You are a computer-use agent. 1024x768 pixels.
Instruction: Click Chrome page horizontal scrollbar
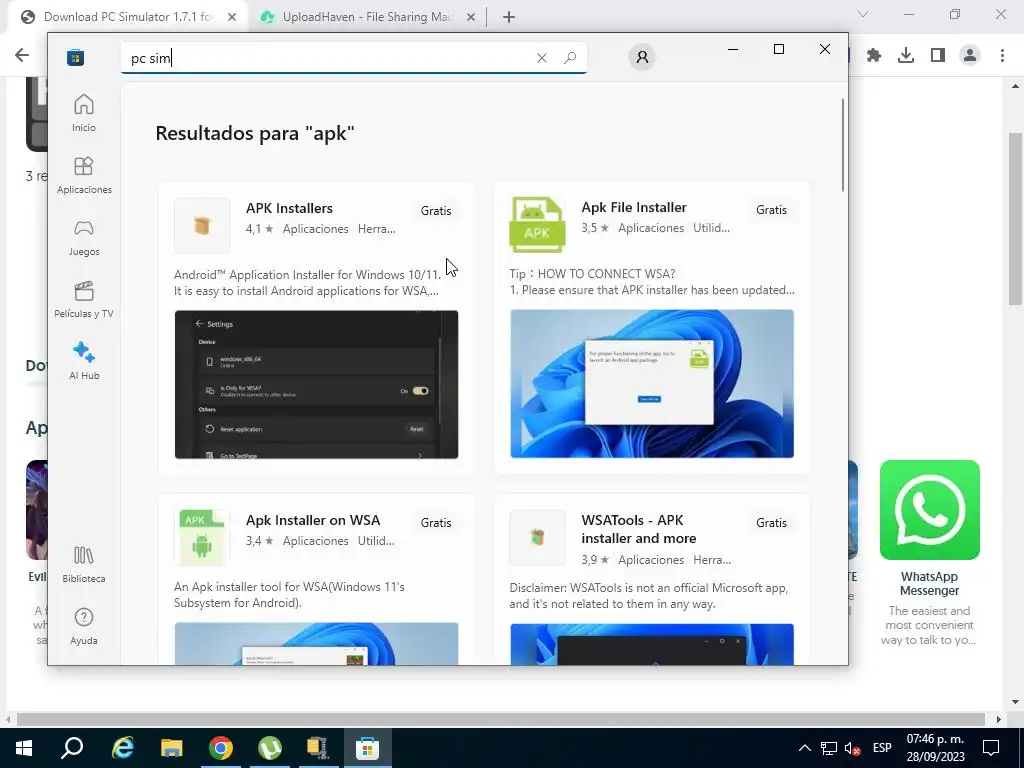500,719
